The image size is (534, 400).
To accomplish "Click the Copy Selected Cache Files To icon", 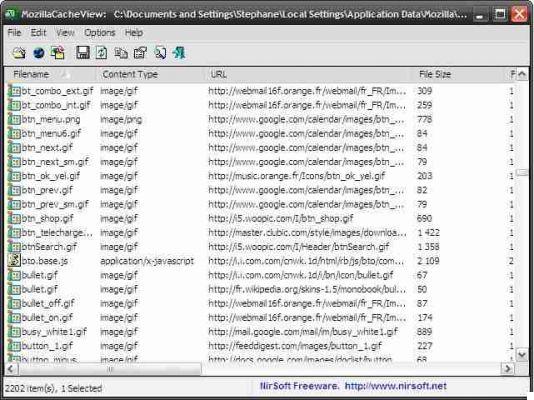I will pyautogui.click(x=58, y=53).
